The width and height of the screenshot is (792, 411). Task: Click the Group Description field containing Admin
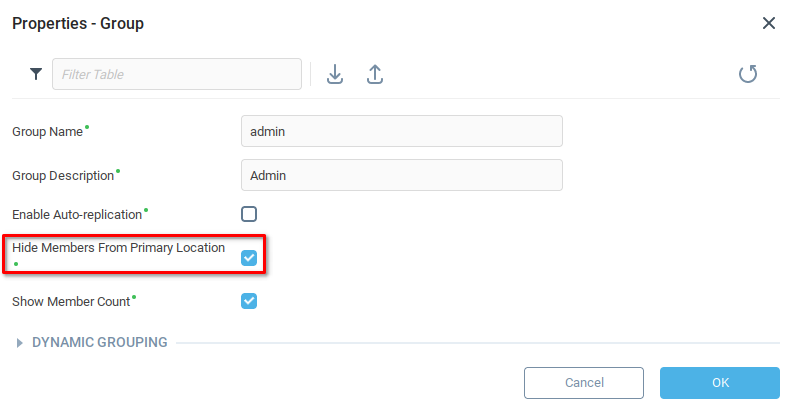[x=402, y=175]
